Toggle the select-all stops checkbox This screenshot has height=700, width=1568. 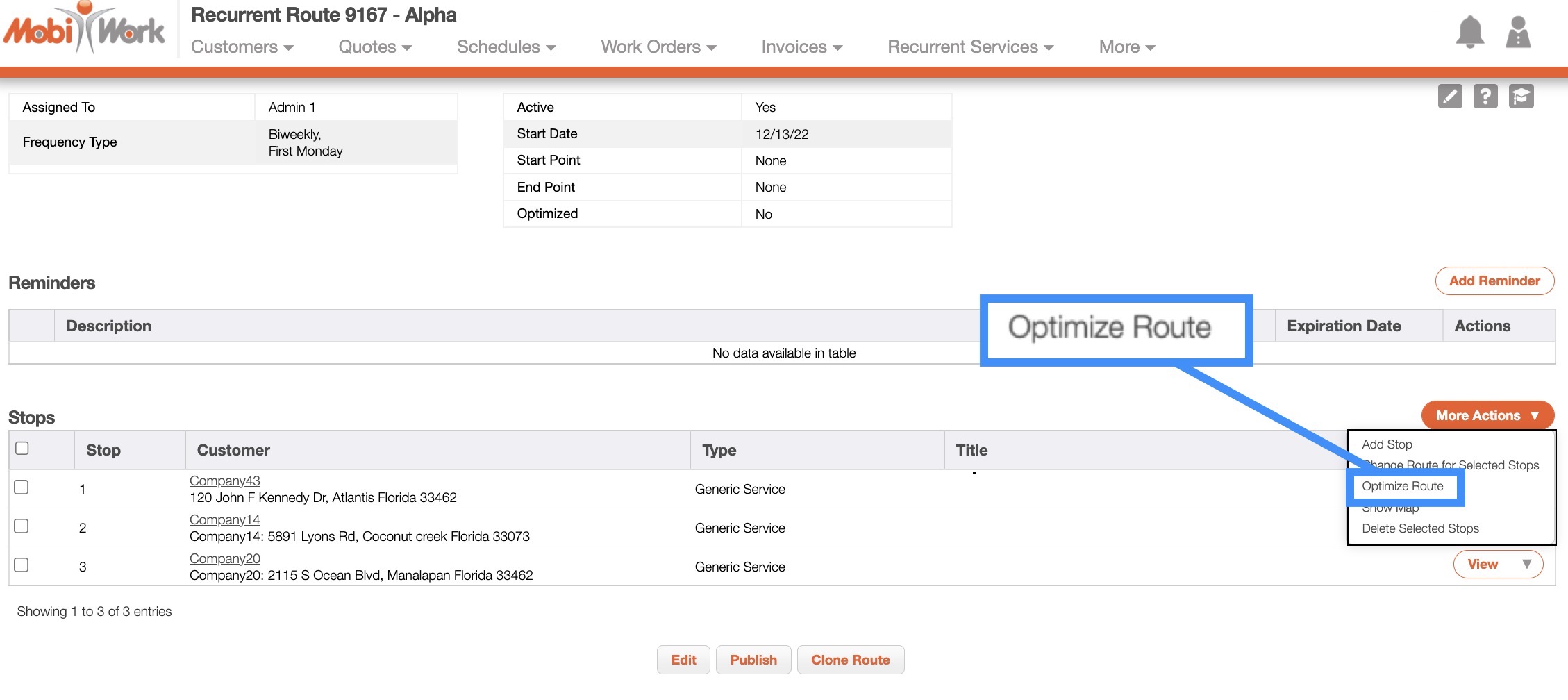[x=22, y=449]
